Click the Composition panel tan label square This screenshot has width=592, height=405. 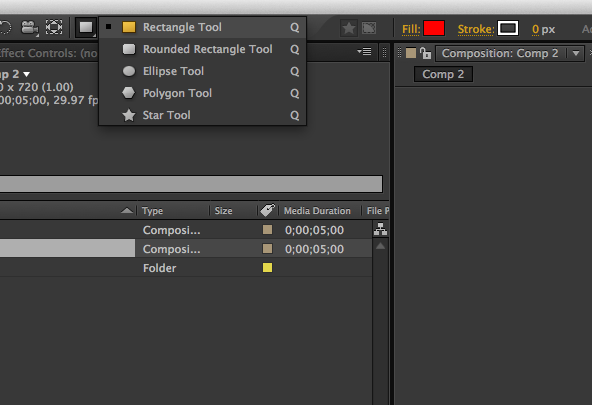point(411,53)
